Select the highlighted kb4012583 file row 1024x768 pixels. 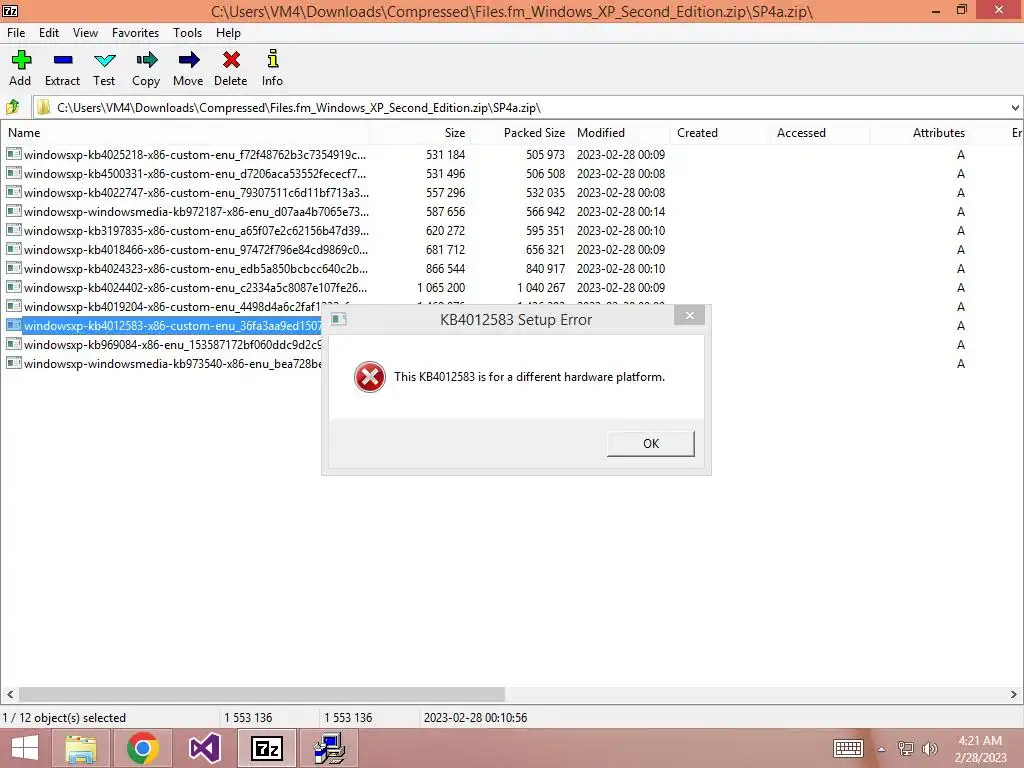163,325
